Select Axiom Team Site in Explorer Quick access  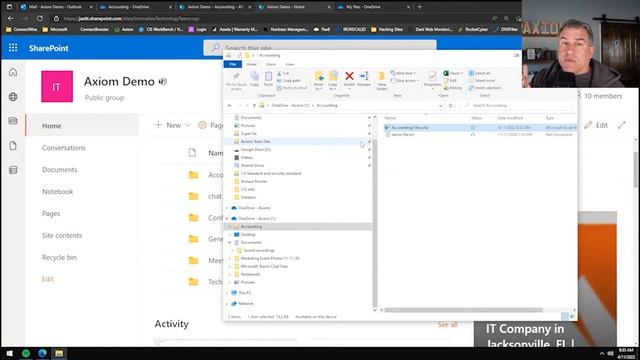pyautogui.click(x=256, y=142)
